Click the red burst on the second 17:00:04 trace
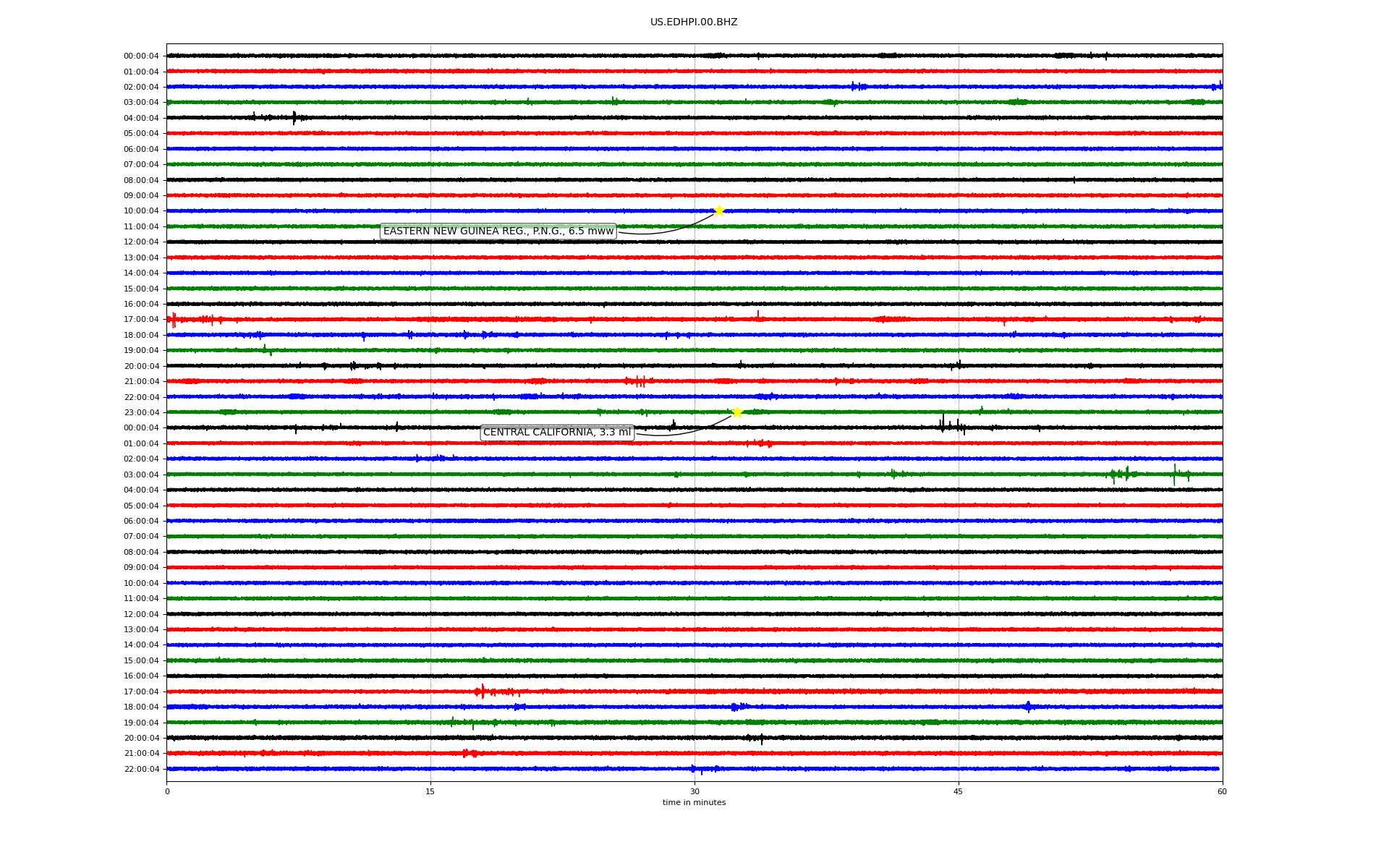1389x868 pixels. pyautogui.click(x=483, y=692)
